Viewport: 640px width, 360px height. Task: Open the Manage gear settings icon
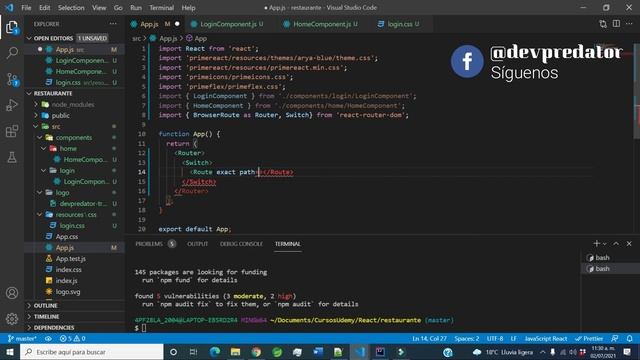(12, 318)
